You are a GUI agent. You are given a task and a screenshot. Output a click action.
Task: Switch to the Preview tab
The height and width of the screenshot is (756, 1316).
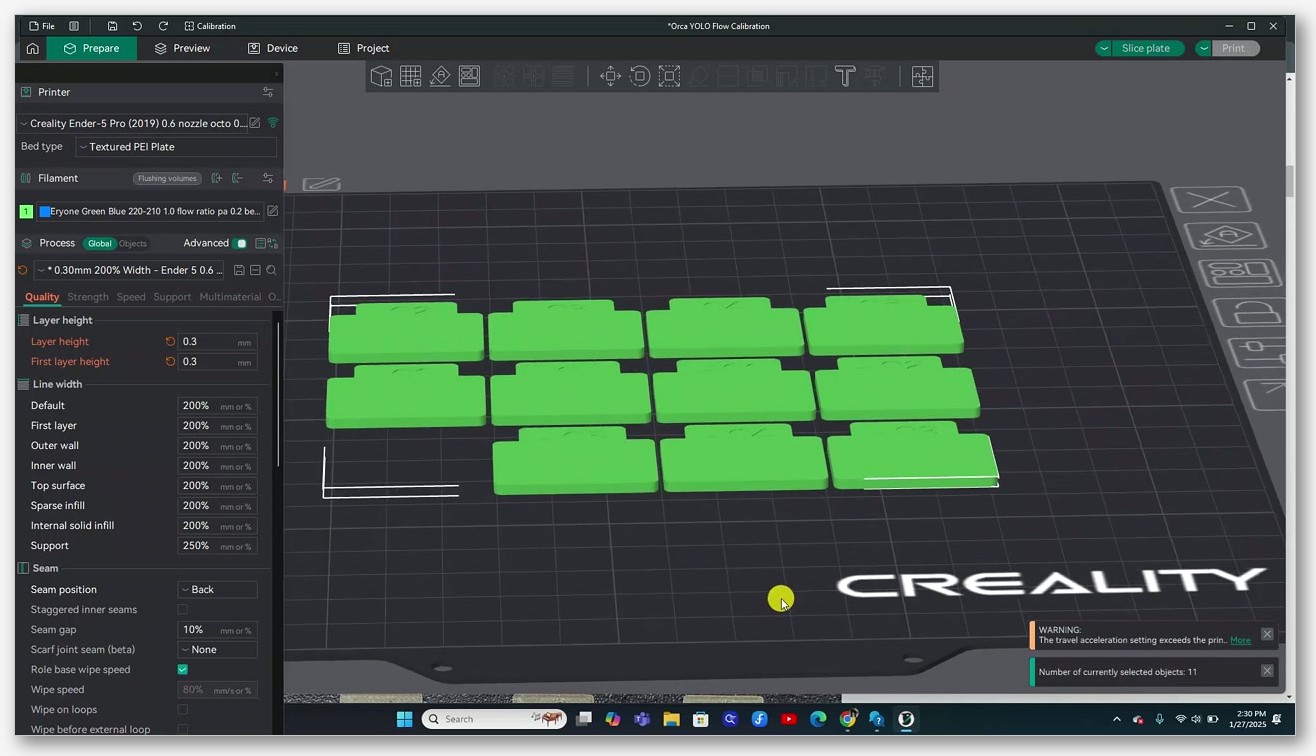click(x=182, y=48)
